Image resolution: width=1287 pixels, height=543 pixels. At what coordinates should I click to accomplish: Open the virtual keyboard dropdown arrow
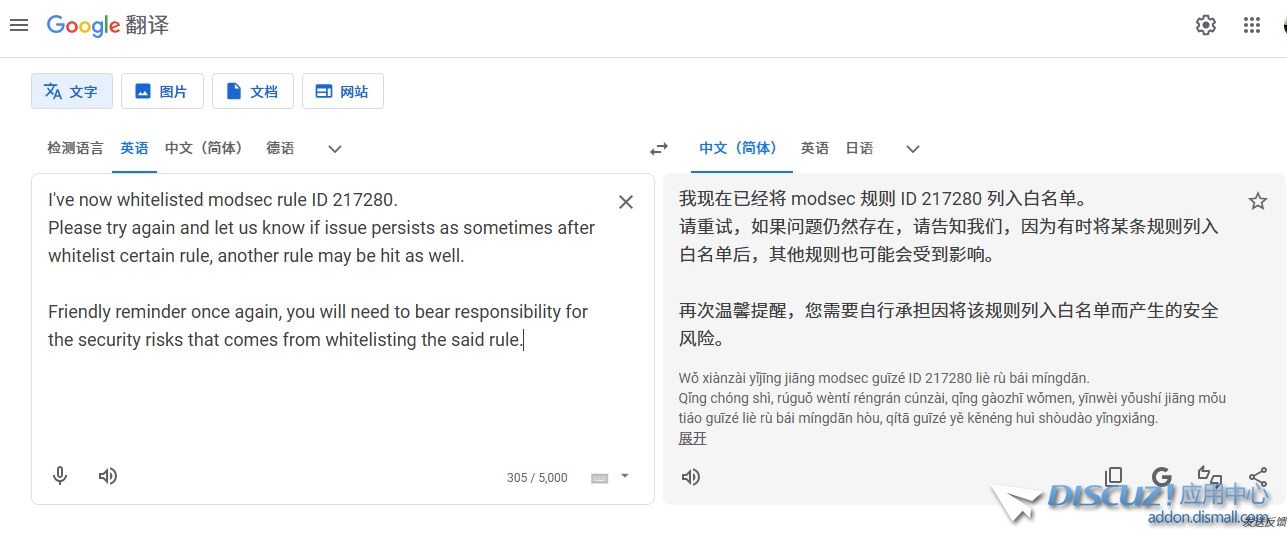[625, 476]
